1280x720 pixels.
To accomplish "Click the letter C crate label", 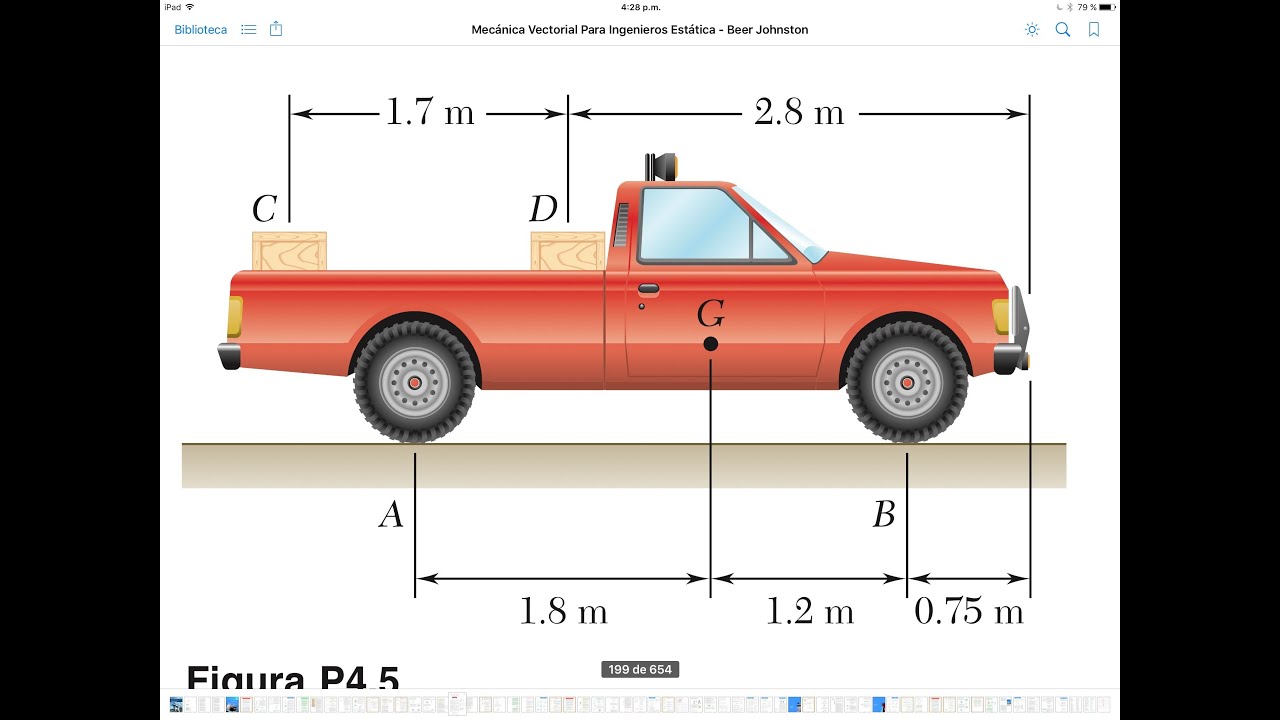I will coord(264,209).
